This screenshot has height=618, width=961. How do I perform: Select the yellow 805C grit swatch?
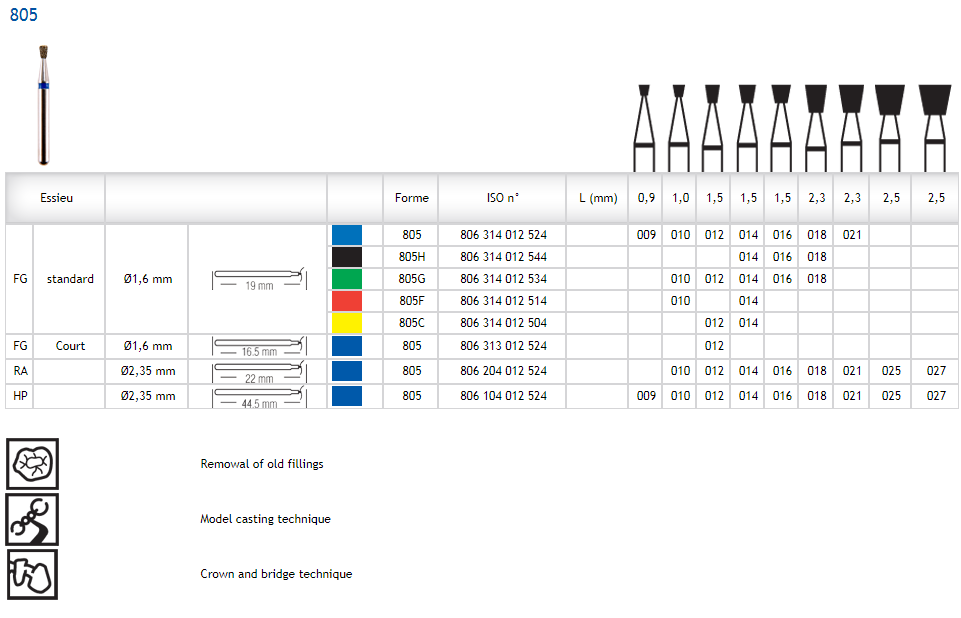pos(346,323)
